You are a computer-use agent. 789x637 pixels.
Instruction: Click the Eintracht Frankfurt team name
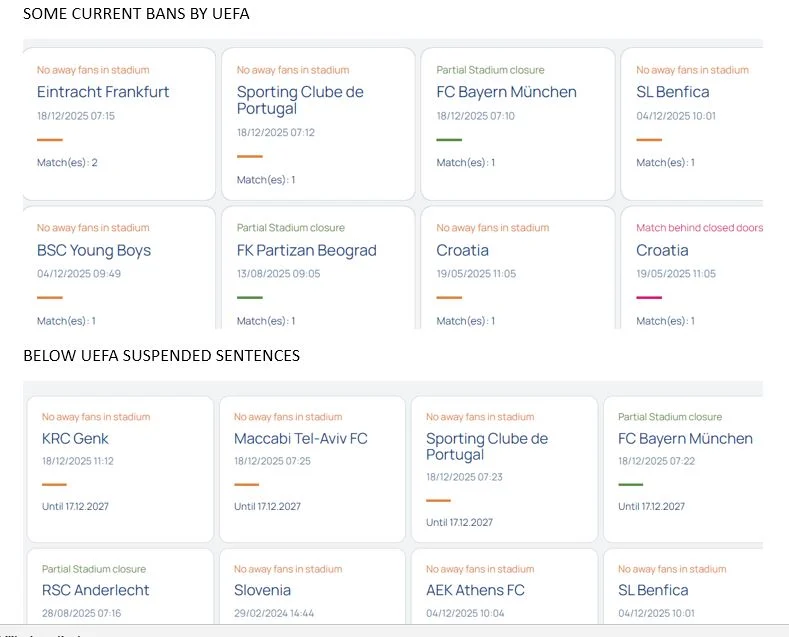point(103,92)
